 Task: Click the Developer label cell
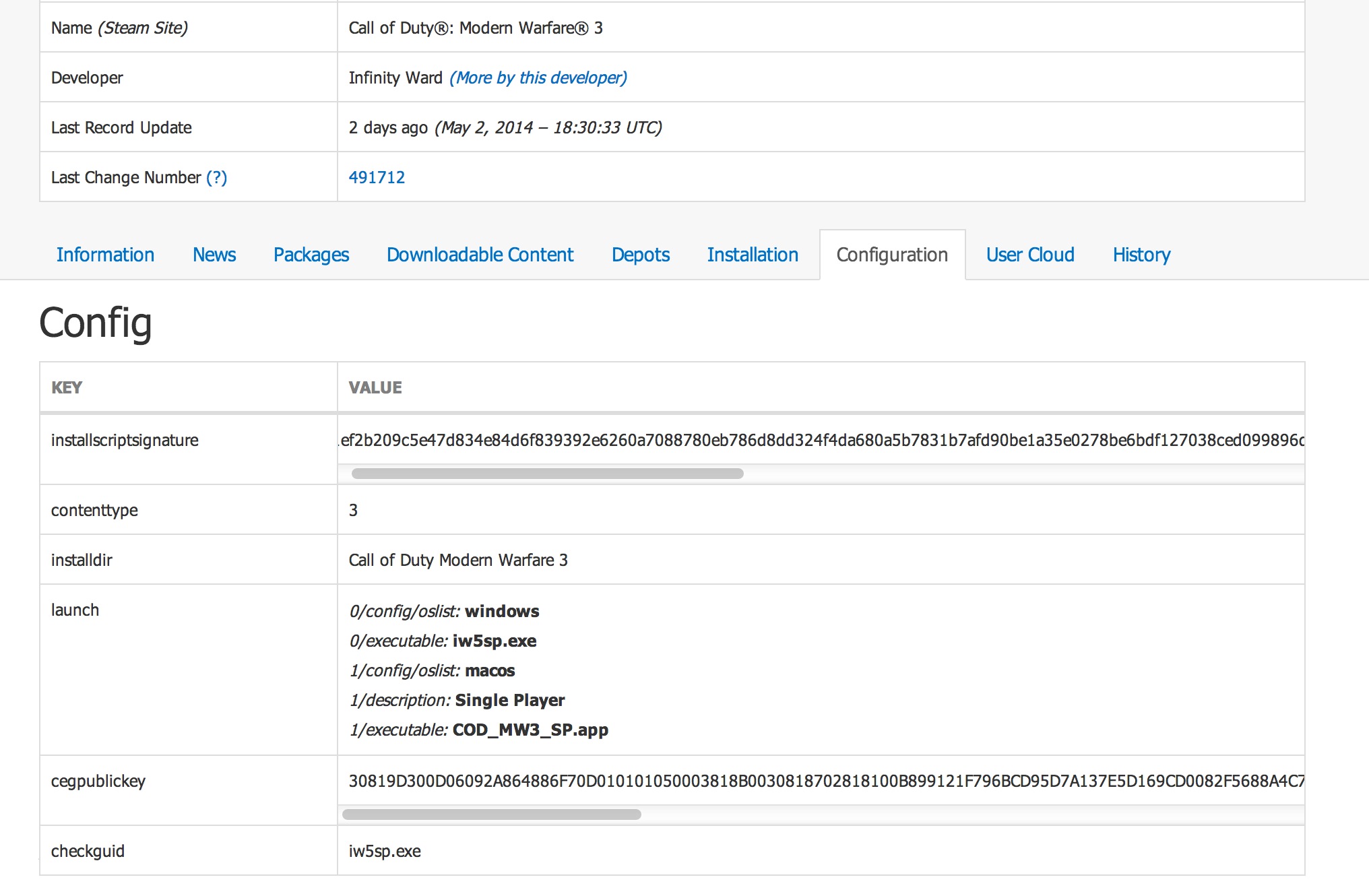(x=189, y=77)
